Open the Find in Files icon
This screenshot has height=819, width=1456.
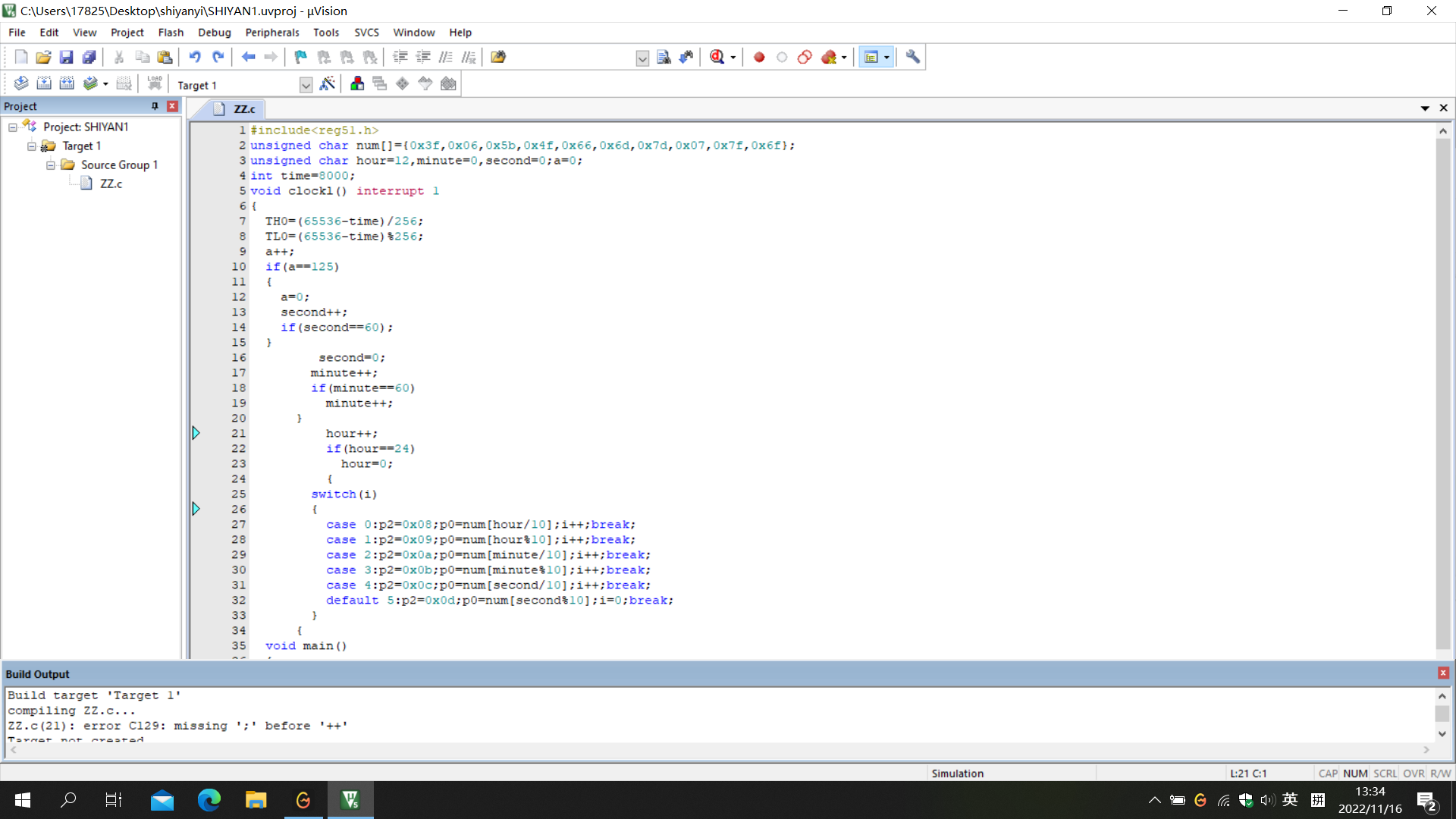[498, 57]
